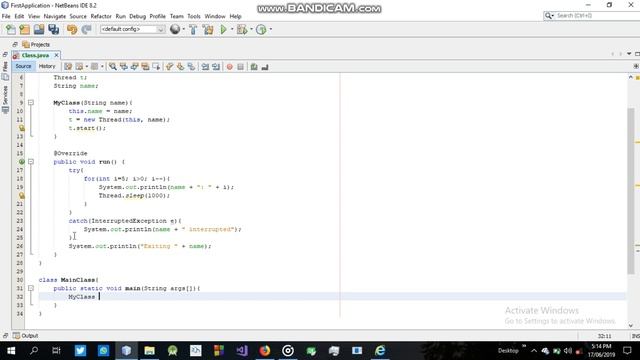
Task: Click the Open Project toolbar icon
Action: 39,29
